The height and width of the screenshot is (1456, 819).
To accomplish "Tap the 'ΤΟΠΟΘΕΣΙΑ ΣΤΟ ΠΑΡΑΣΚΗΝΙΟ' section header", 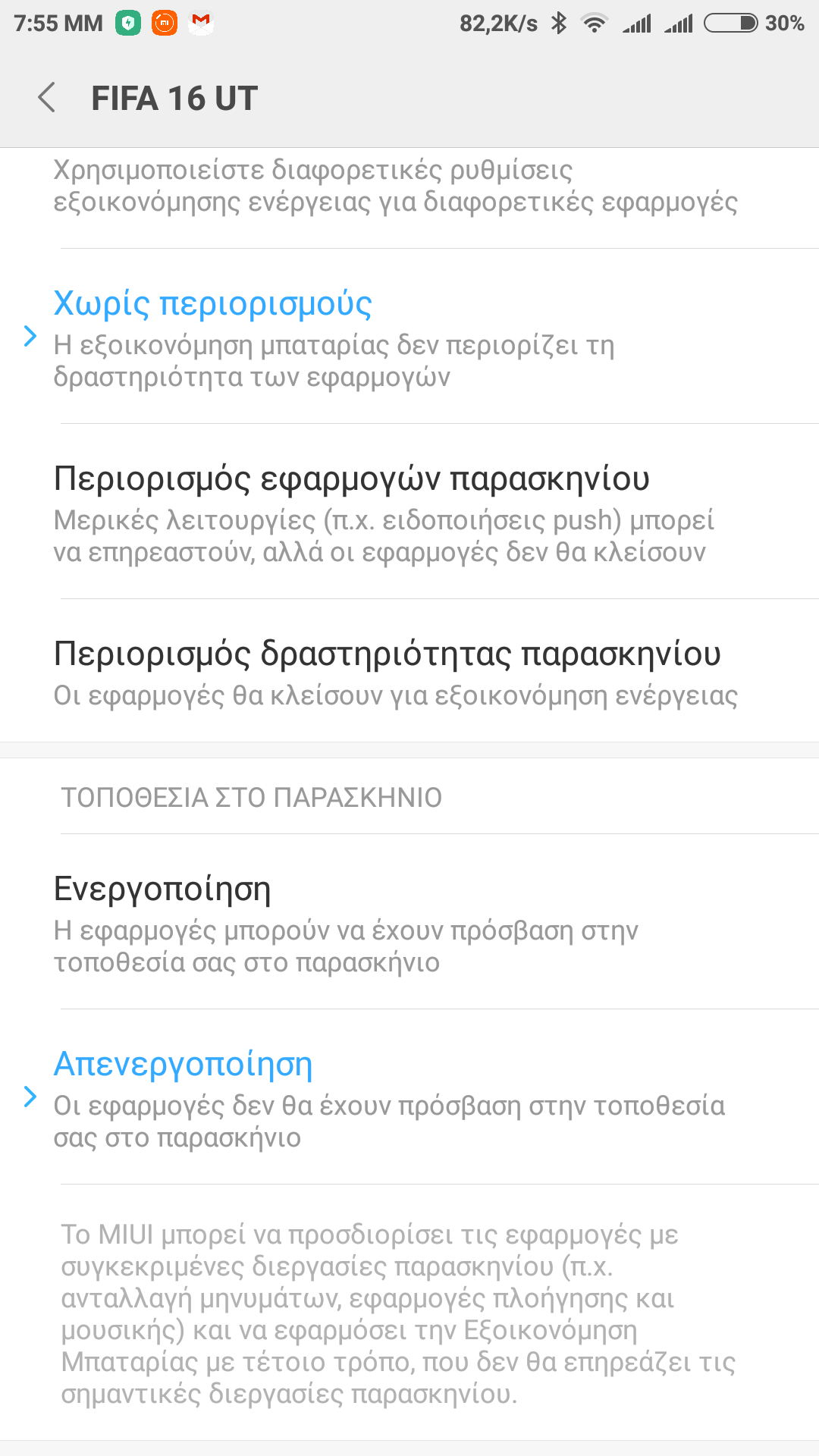I will tap(251, 797).
